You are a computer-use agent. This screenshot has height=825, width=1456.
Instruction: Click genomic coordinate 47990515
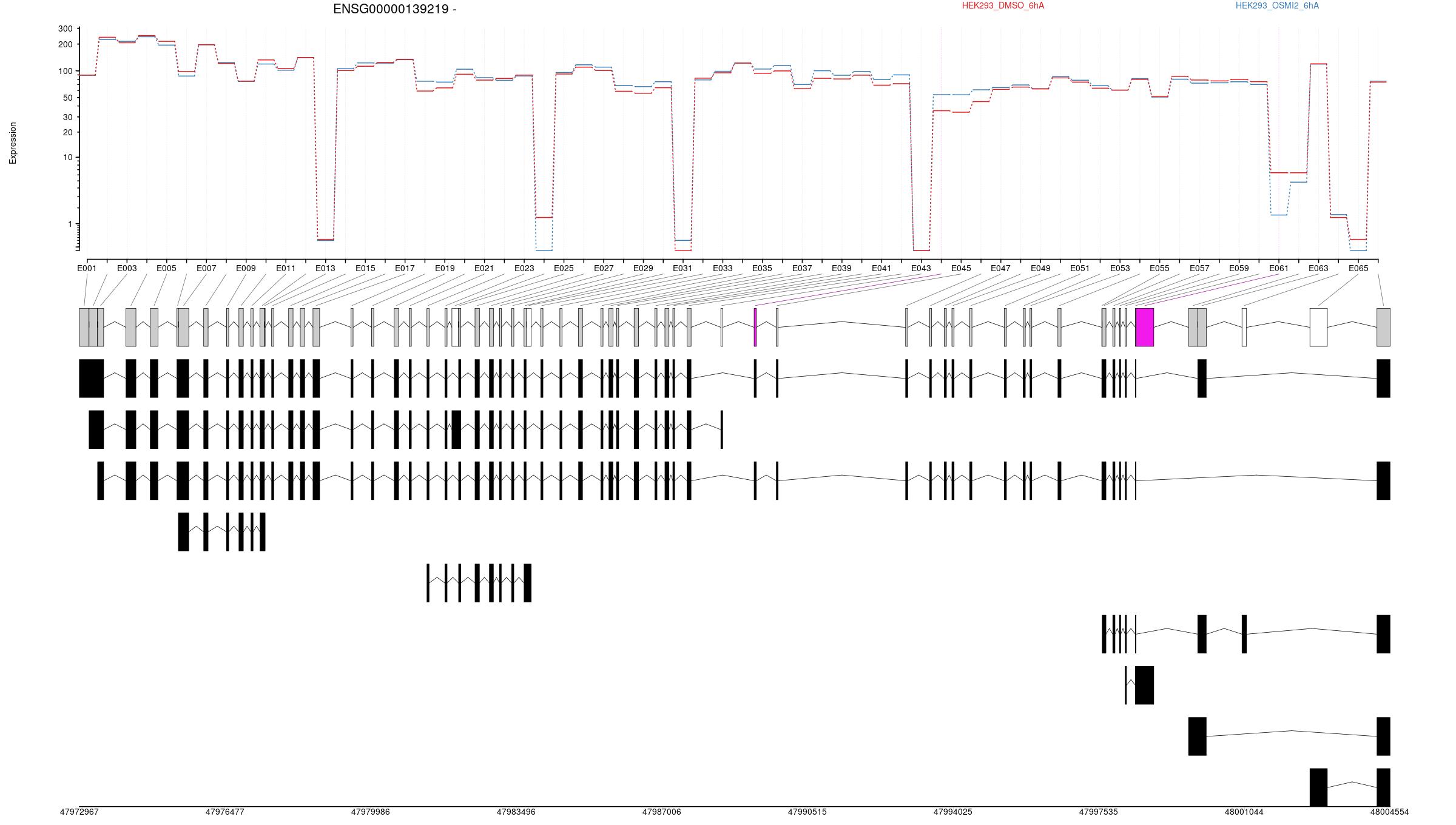point(807,812)
